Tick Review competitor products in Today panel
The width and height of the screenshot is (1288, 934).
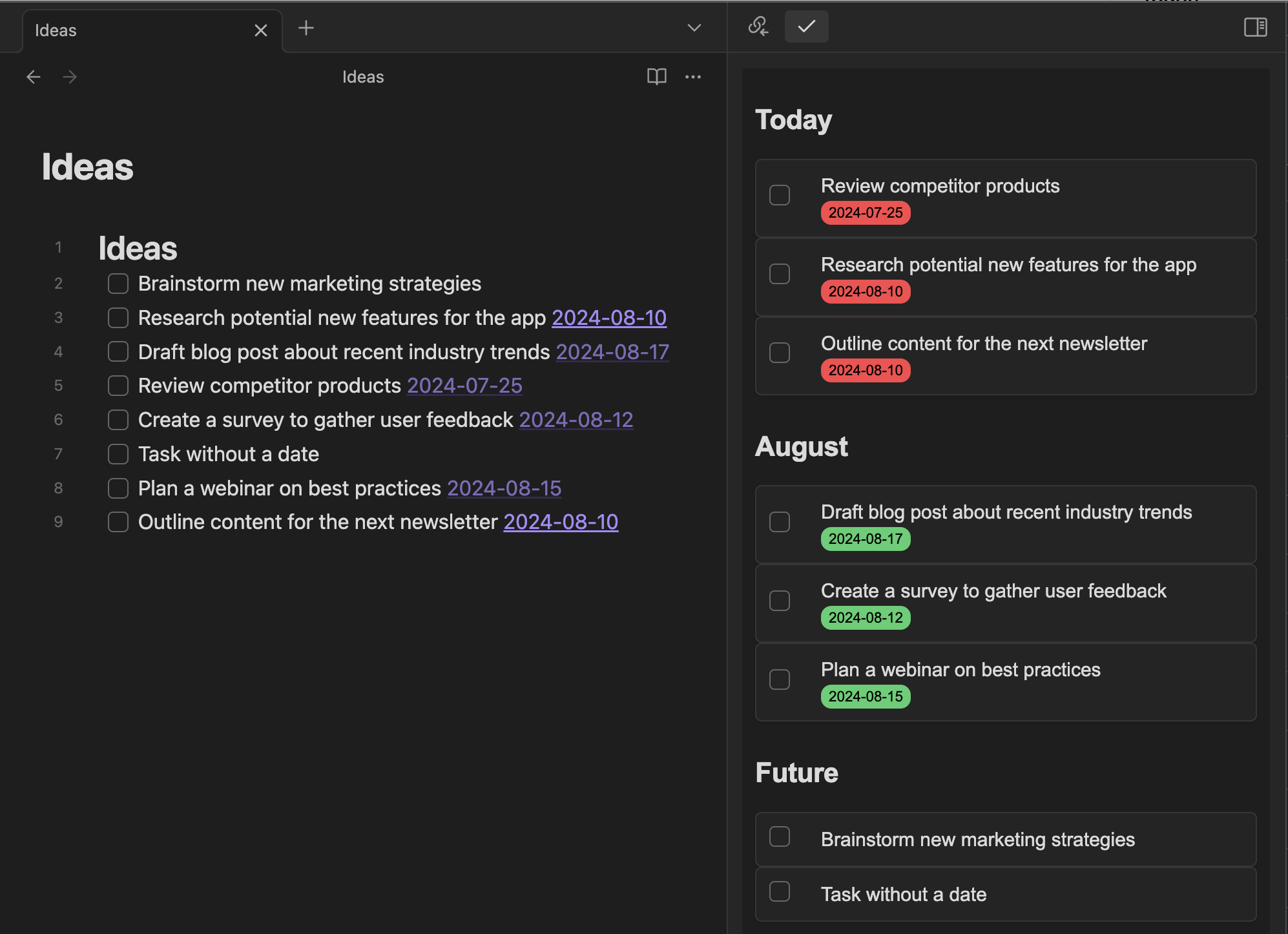pyautogui.click(x=780, y=195)
